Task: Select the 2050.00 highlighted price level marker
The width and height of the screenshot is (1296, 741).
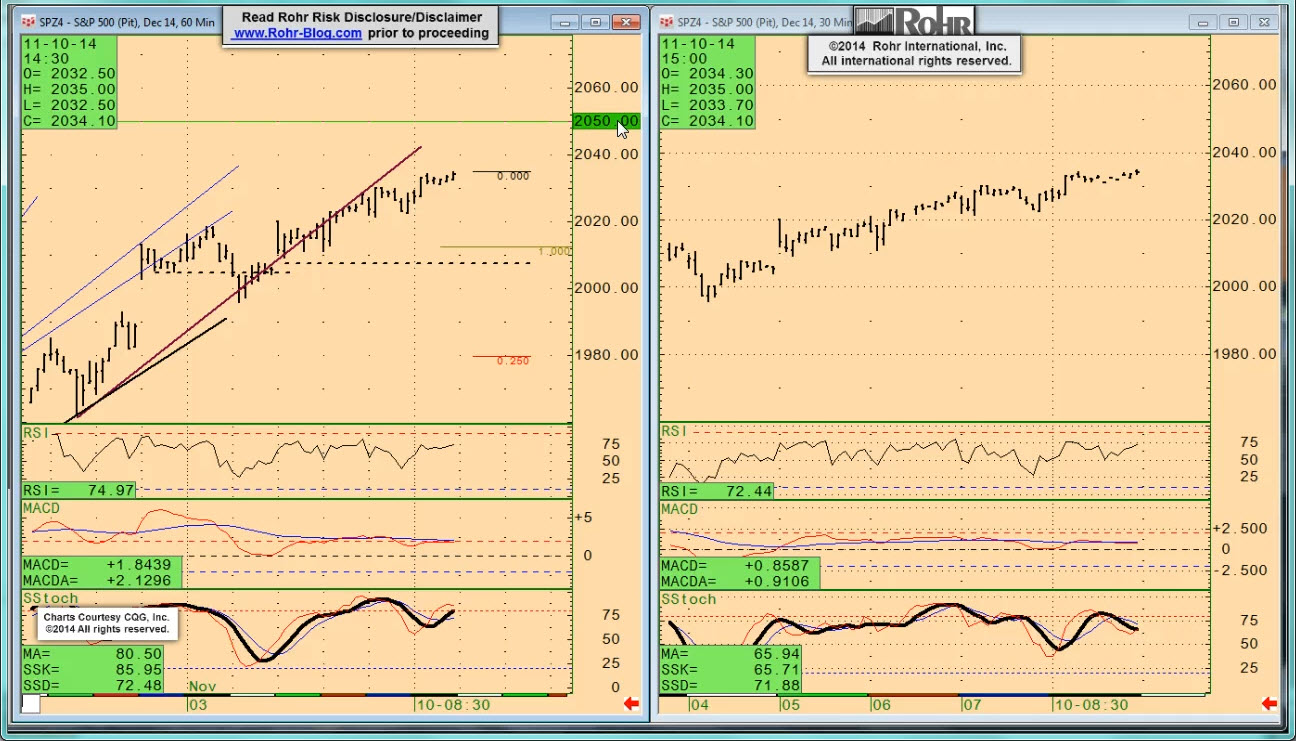Action: point(604,121)
